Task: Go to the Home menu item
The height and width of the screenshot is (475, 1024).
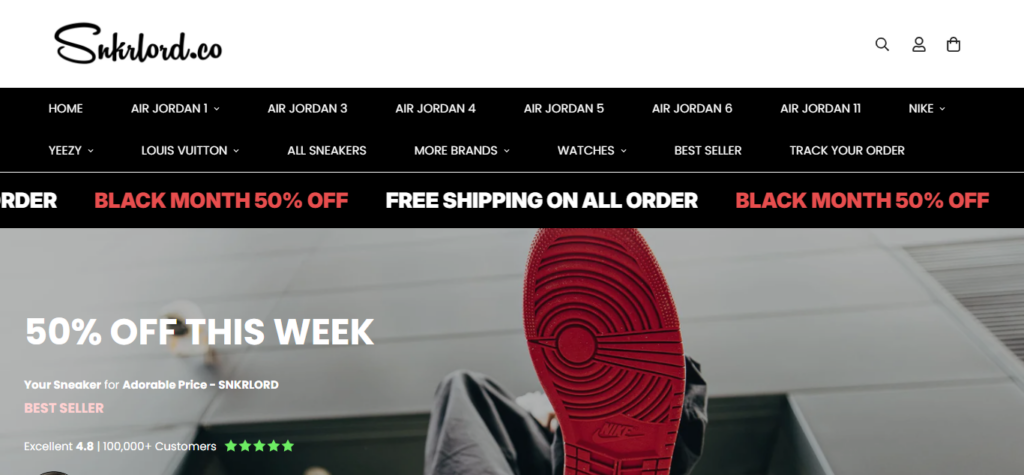Action: pos(65,108)
